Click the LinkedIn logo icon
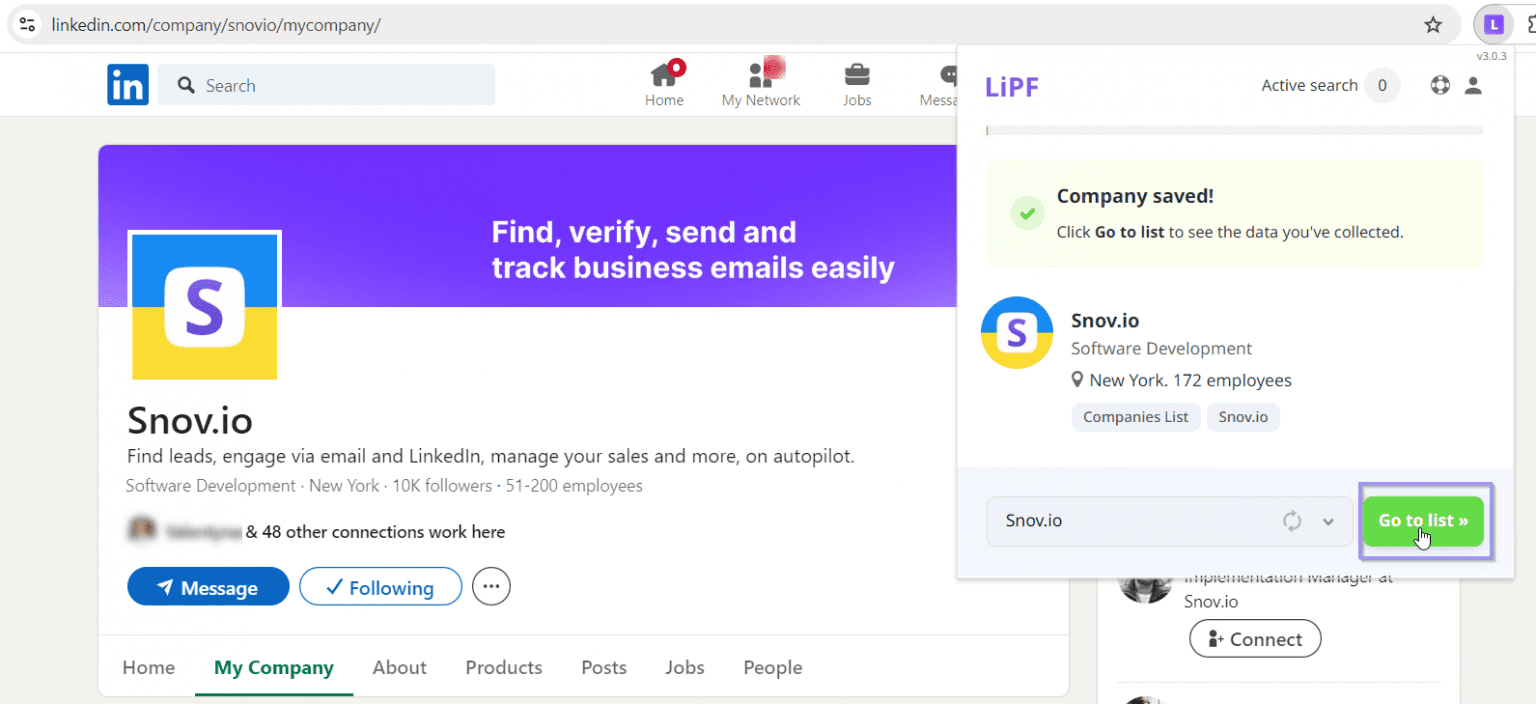 point(128,85)
